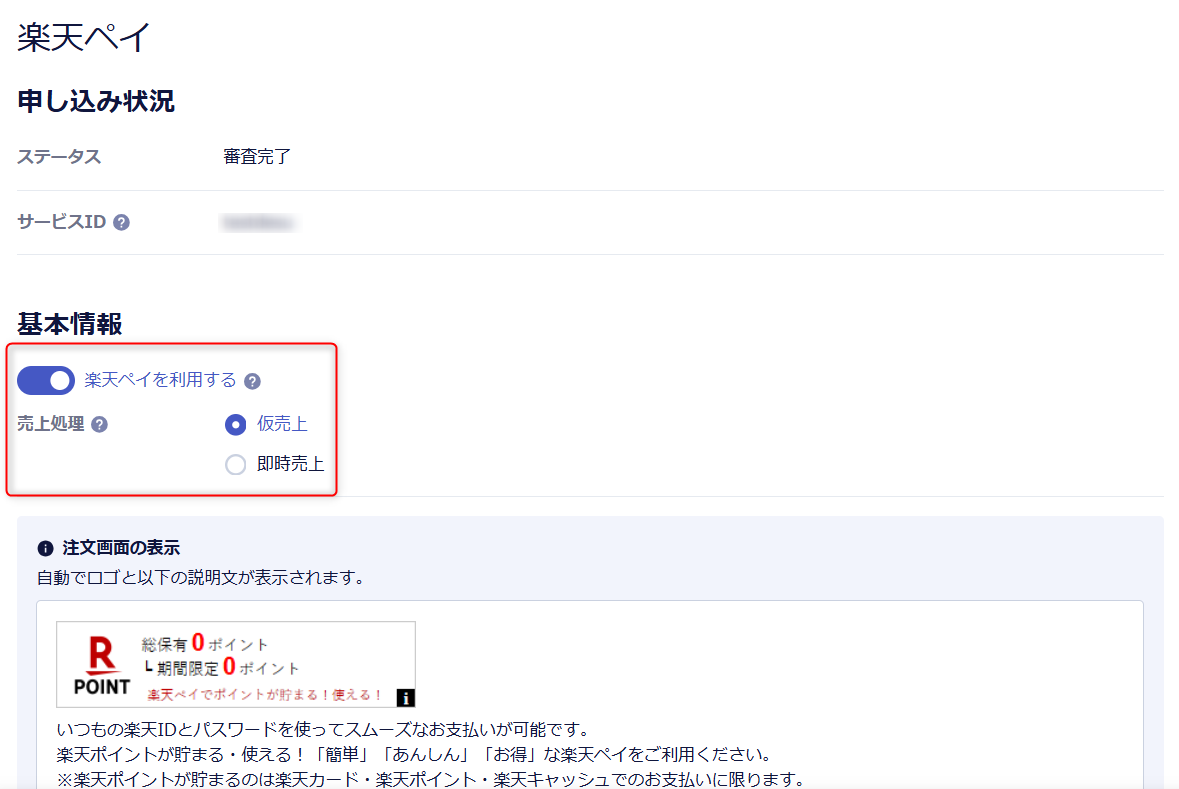Click the 総保有 0 ポイント text

click(x=205, y=643)
